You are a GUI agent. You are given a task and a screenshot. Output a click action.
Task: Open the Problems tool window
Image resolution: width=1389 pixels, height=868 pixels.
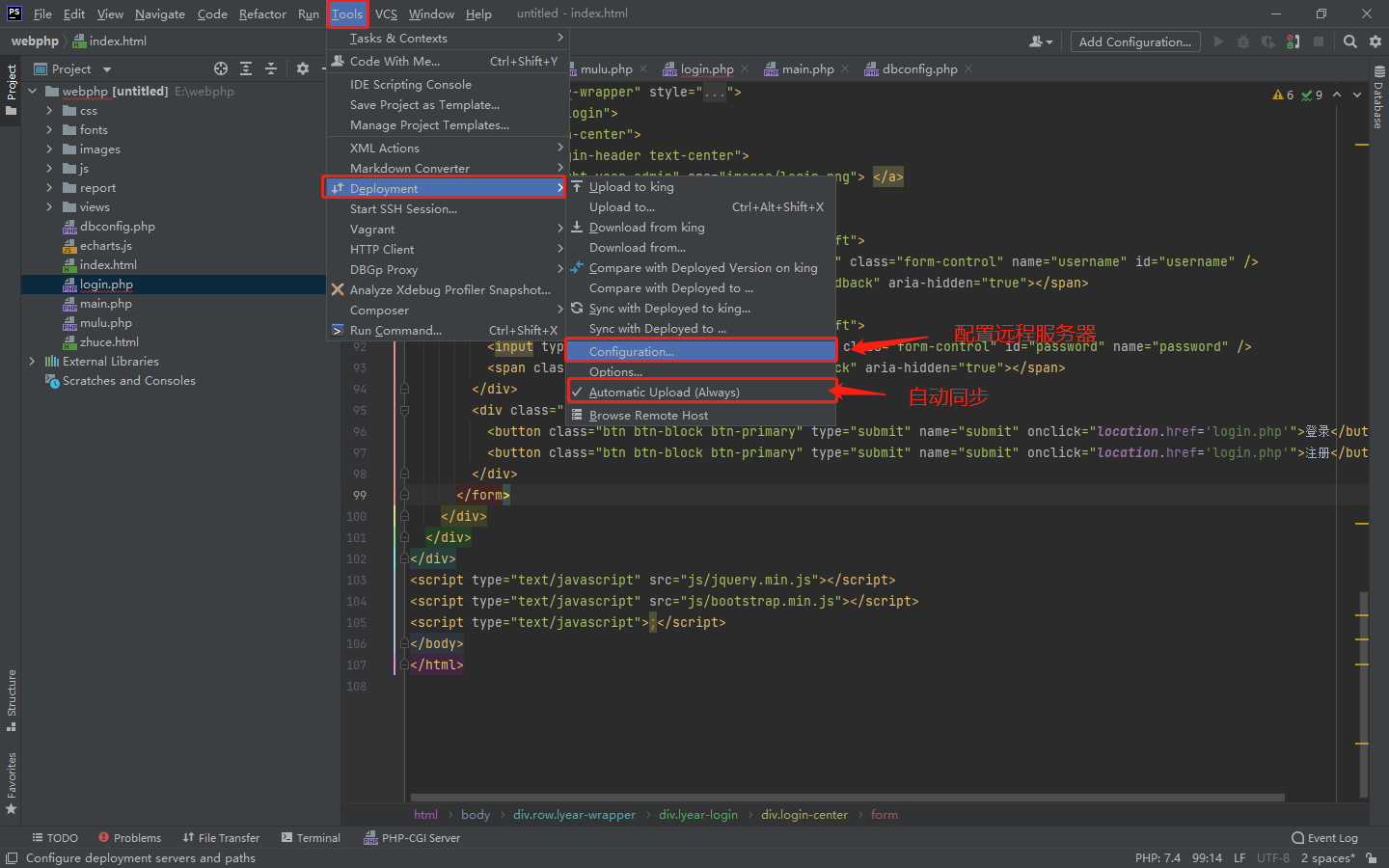click(129, 838)
